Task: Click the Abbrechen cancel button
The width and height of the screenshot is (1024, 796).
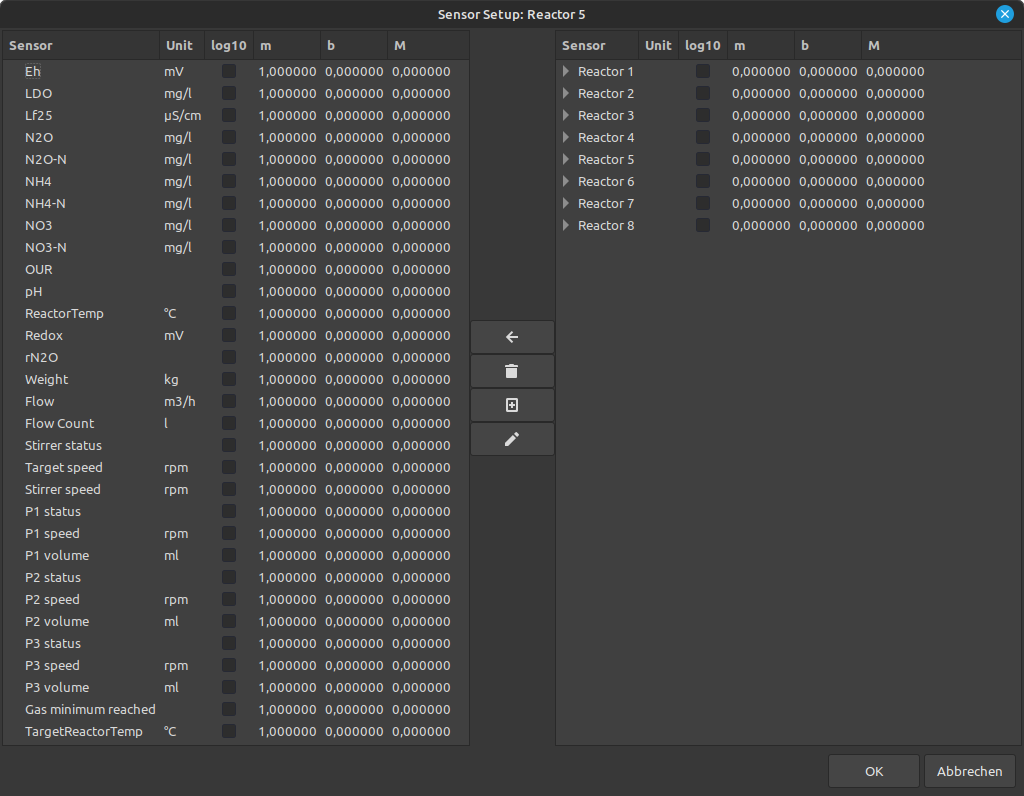Action: (969, 772)
